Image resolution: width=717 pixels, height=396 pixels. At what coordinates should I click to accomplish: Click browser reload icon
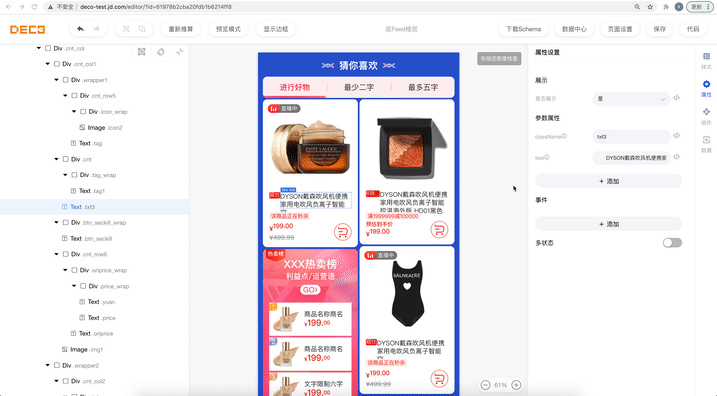(x=34, y=7)
